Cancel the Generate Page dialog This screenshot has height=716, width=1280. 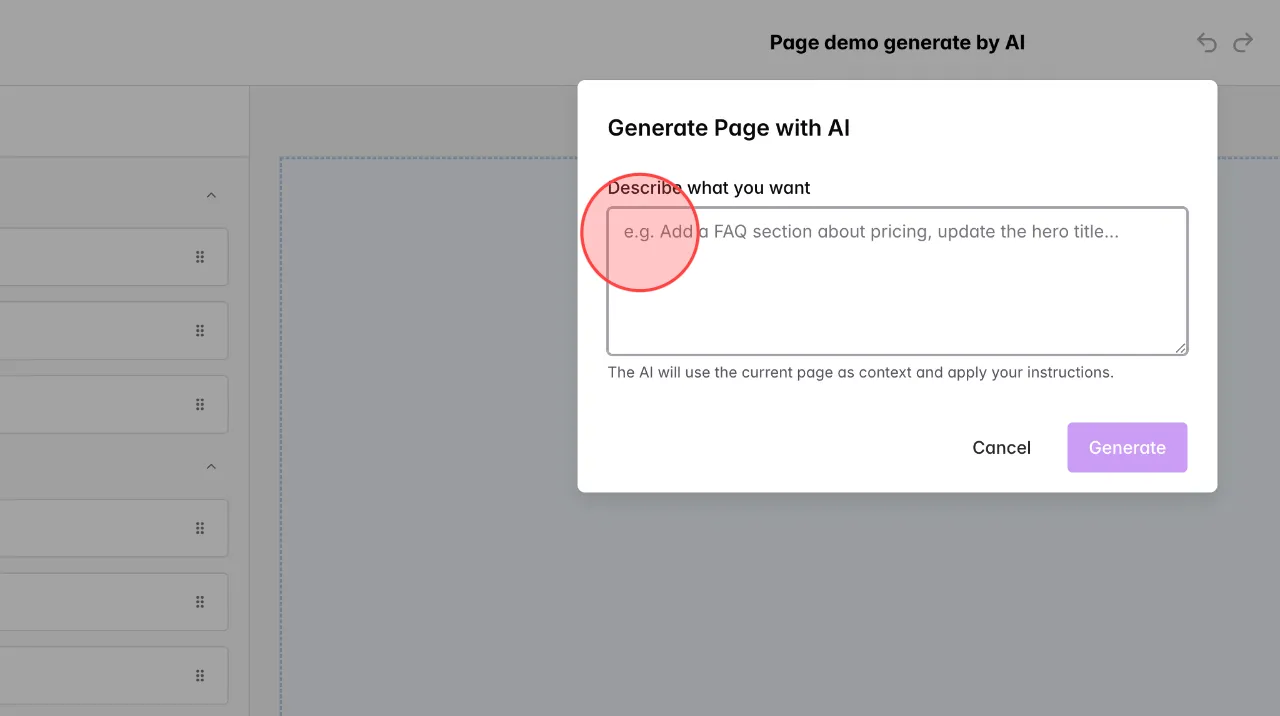tap(1001, 447)
